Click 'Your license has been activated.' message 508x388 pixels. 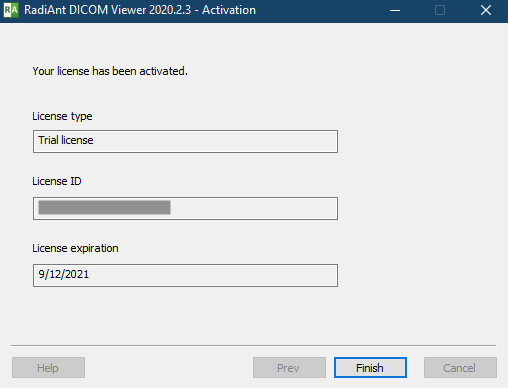tap(110, 71)
